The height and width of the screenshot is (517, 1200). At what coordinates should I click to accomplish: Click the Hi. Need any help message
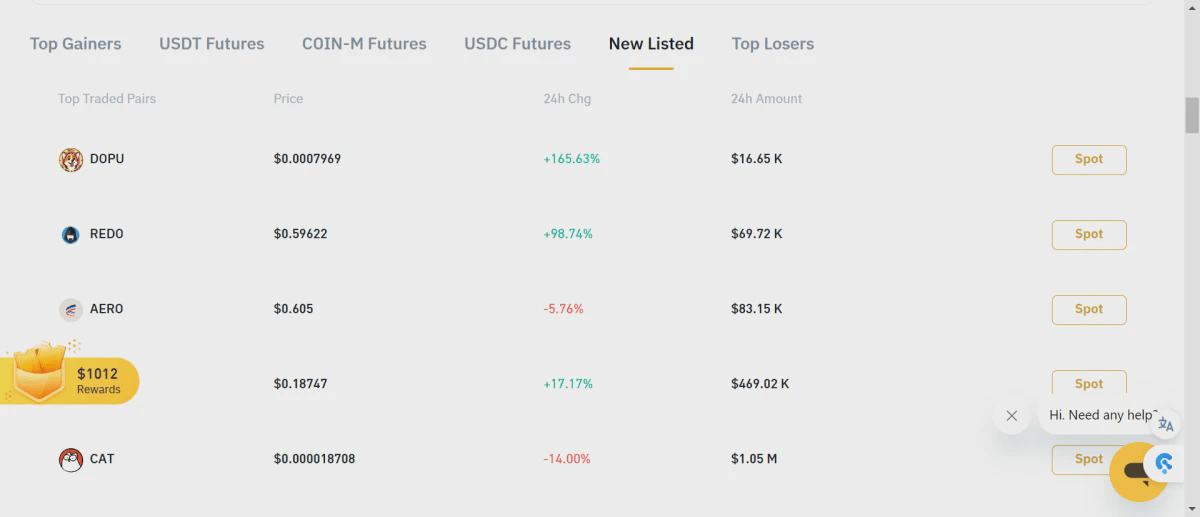1098,415
